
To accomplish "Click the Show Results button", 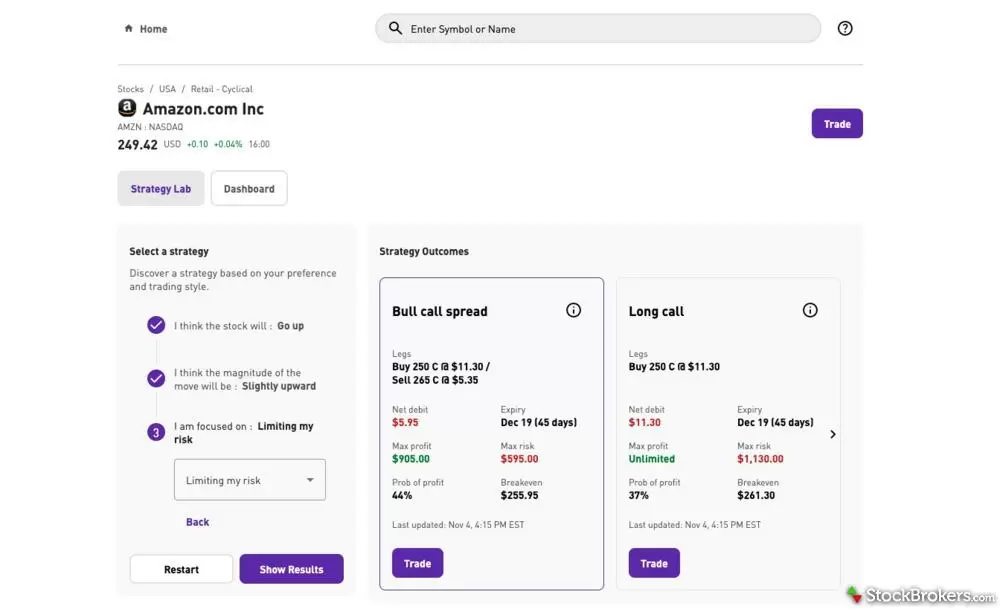I will [291, 568].
